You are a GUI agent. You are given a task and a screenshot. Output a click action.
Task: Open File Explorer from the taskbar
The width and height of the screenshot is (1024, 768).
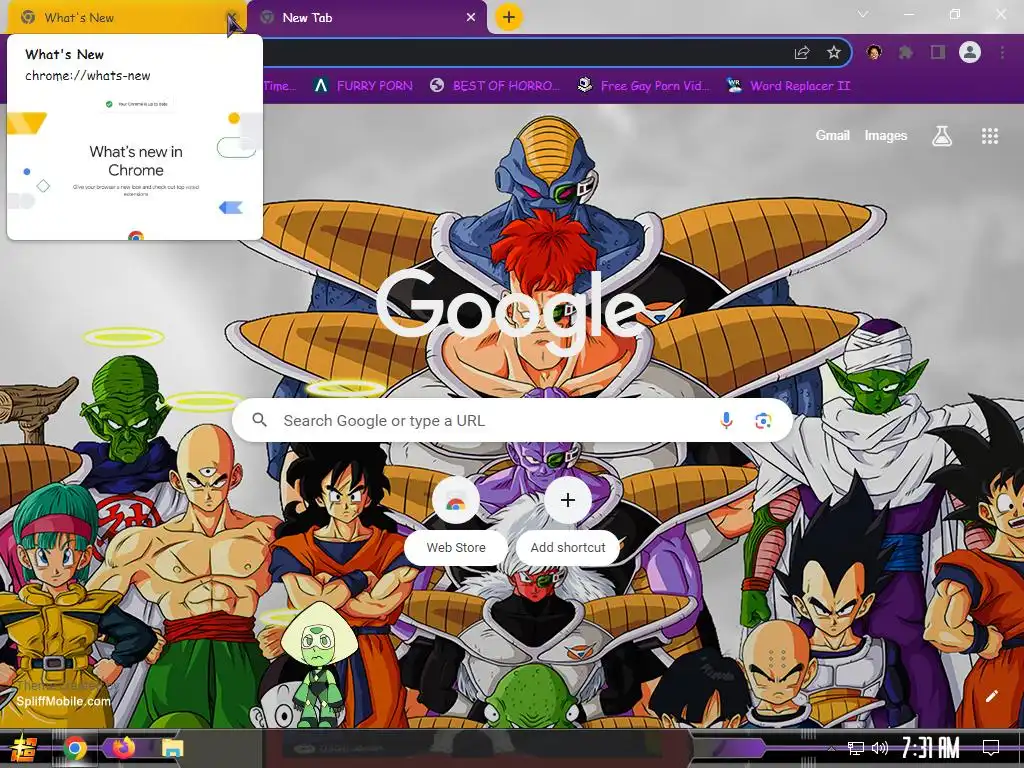pos(172,748)
